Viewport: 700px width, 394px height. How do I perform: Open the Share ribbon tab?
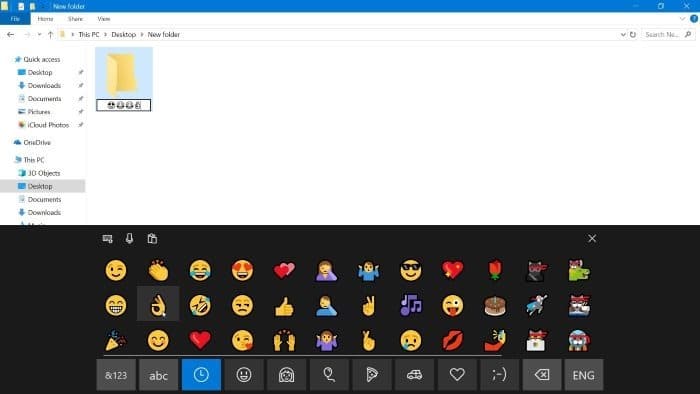[75, 19]
